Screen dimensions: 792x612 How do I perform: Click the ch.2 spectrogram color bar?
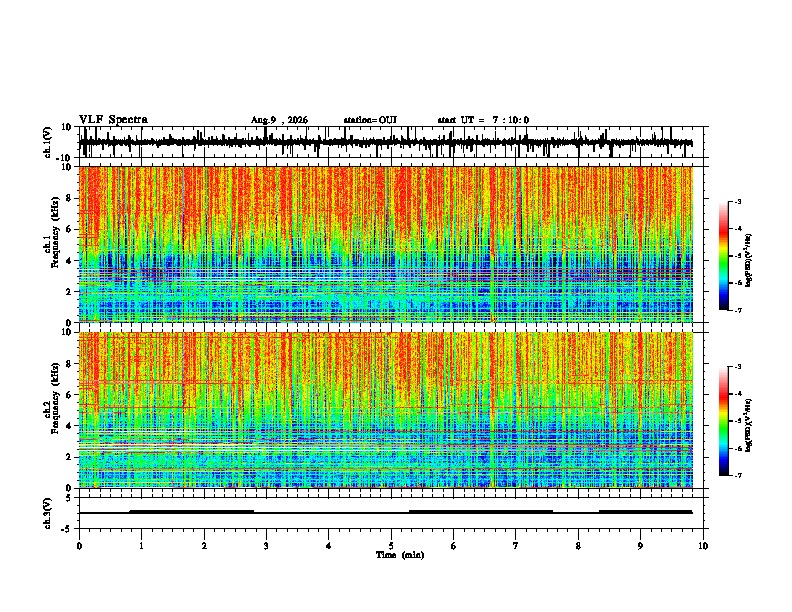(x=723, y=421)
